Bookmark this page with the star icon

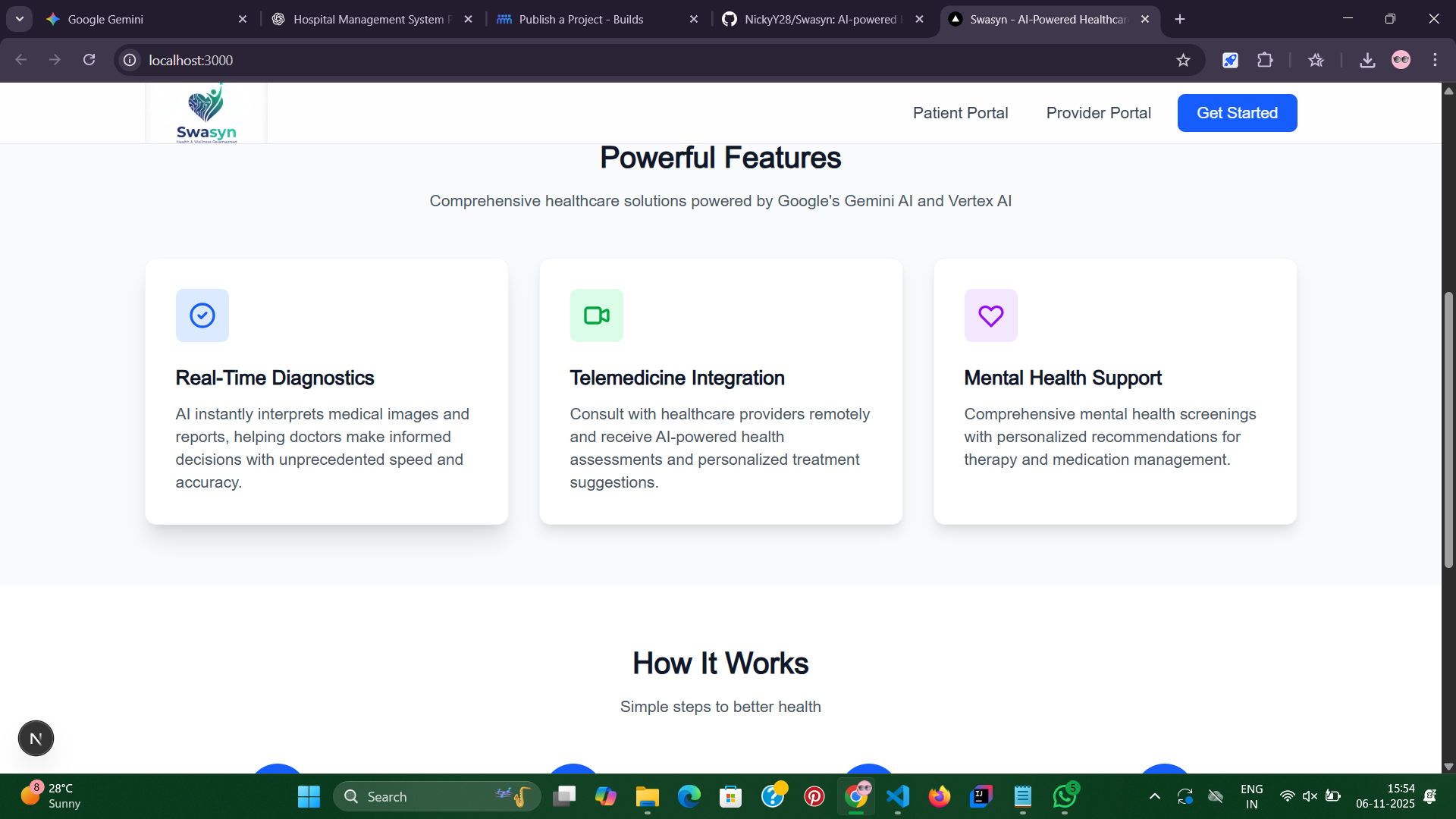[x=1183, y=60]
